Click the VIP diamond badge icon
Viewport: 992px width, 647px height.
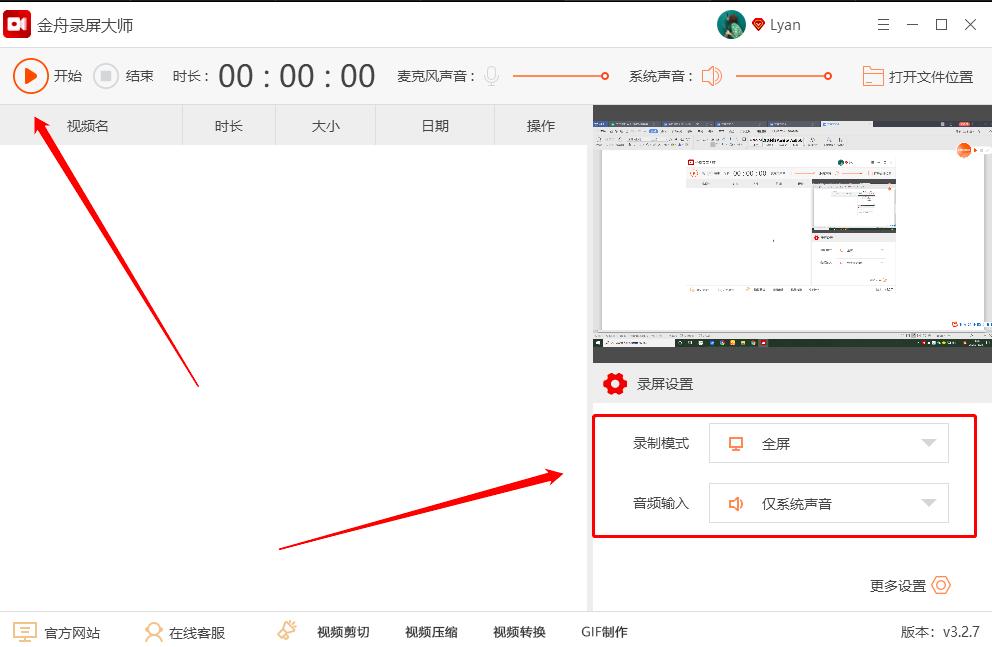tap(758, 25)
